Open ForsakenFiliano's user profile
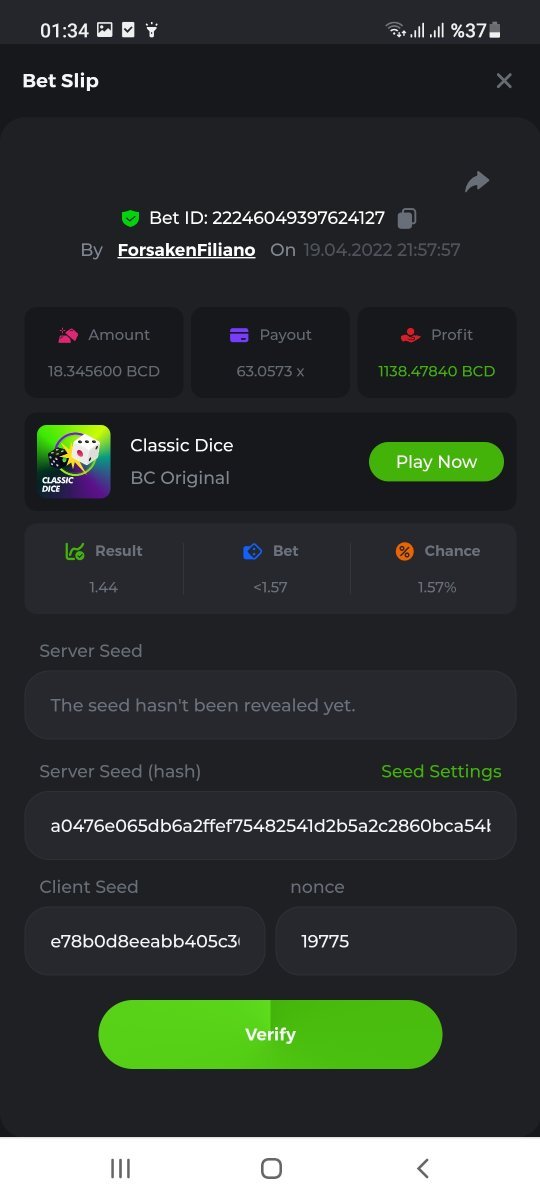Image resolution: width=540 pixels, height=1200 pixels. point(186,250)
